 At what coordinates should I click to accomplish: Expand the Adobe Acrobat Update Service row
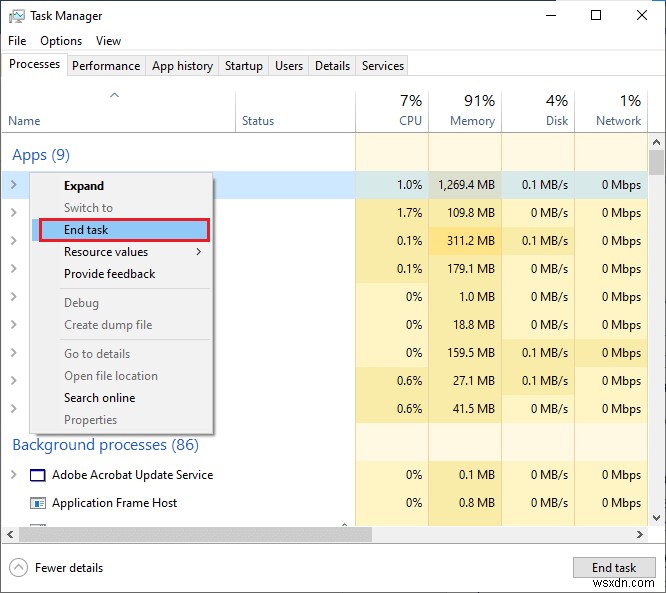14,475
